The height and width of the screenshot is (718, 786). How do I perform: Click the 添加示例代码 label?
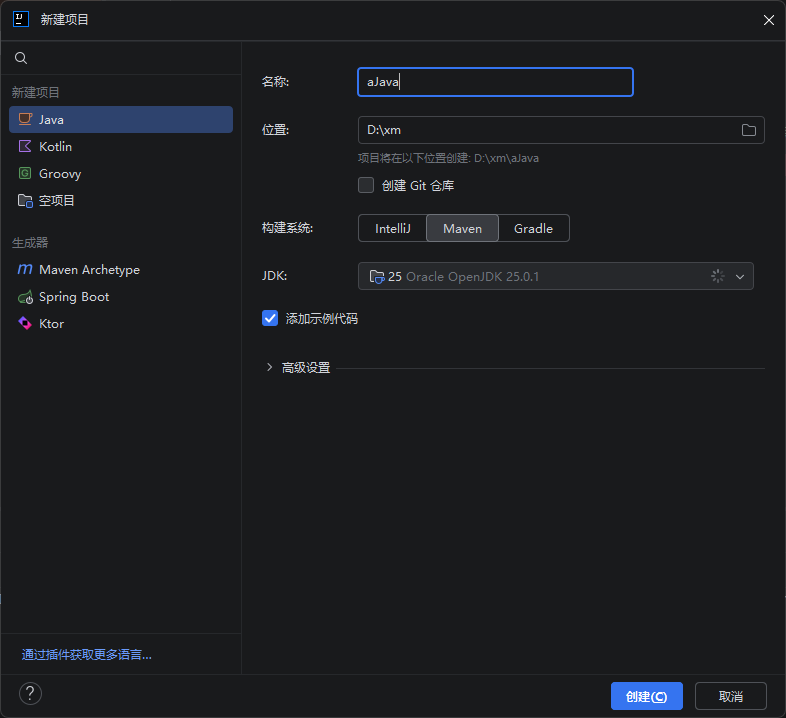click(x=322, y=318)
